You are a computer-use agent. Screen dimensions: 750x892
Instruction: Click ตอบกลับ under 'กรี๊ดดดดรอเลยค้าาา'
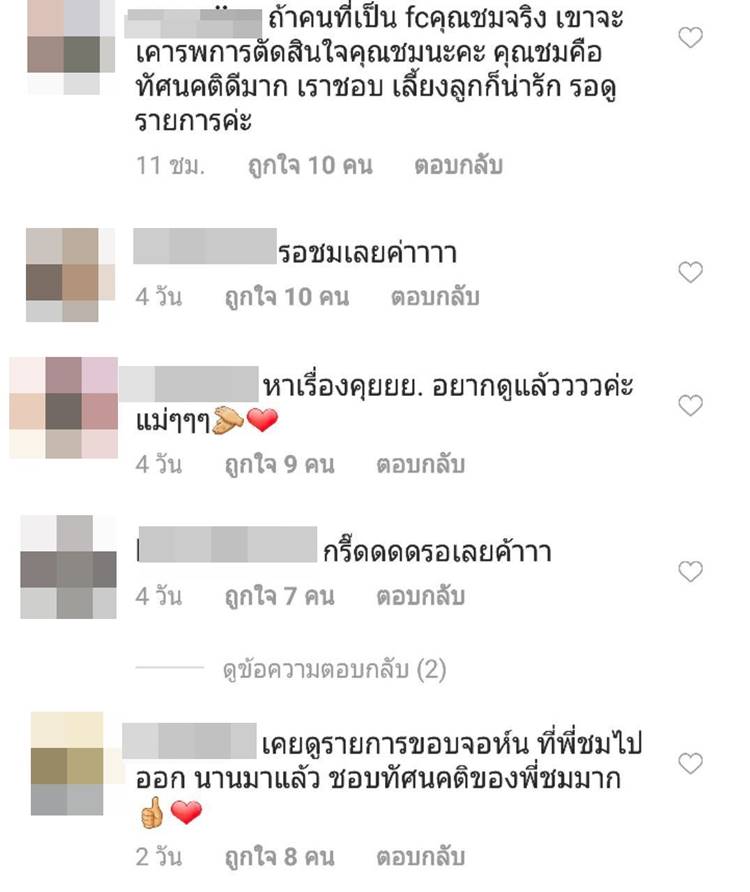tap(421, 596)
